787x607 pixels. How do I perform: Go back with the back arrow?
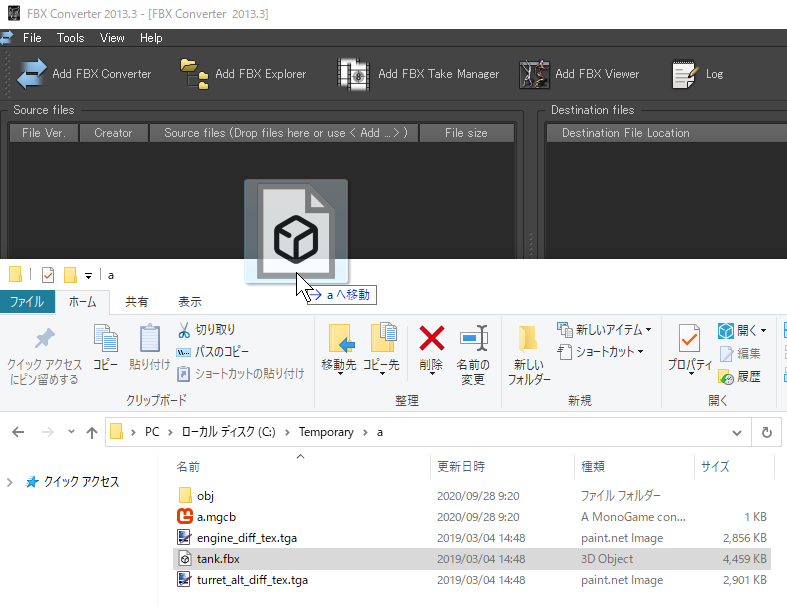tap(18, 432)
